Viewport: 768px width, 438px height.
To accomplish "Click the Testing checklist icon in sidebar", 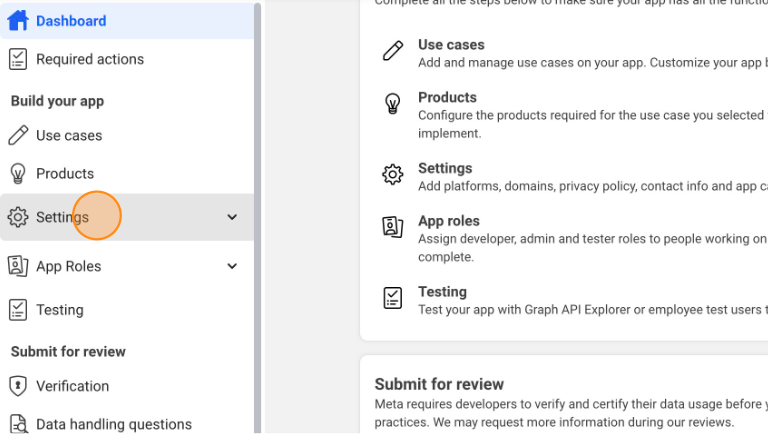I will [18, 310].
